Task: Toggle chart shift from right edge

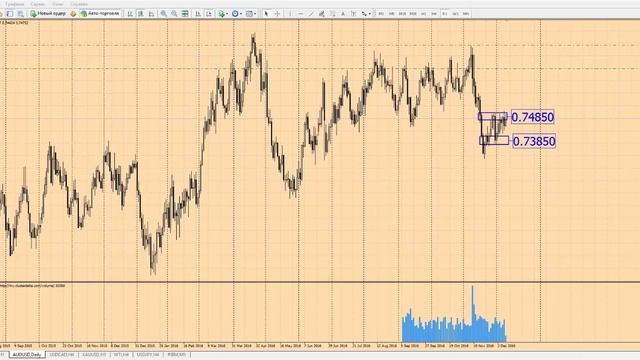Action: [x=209, y=14]
